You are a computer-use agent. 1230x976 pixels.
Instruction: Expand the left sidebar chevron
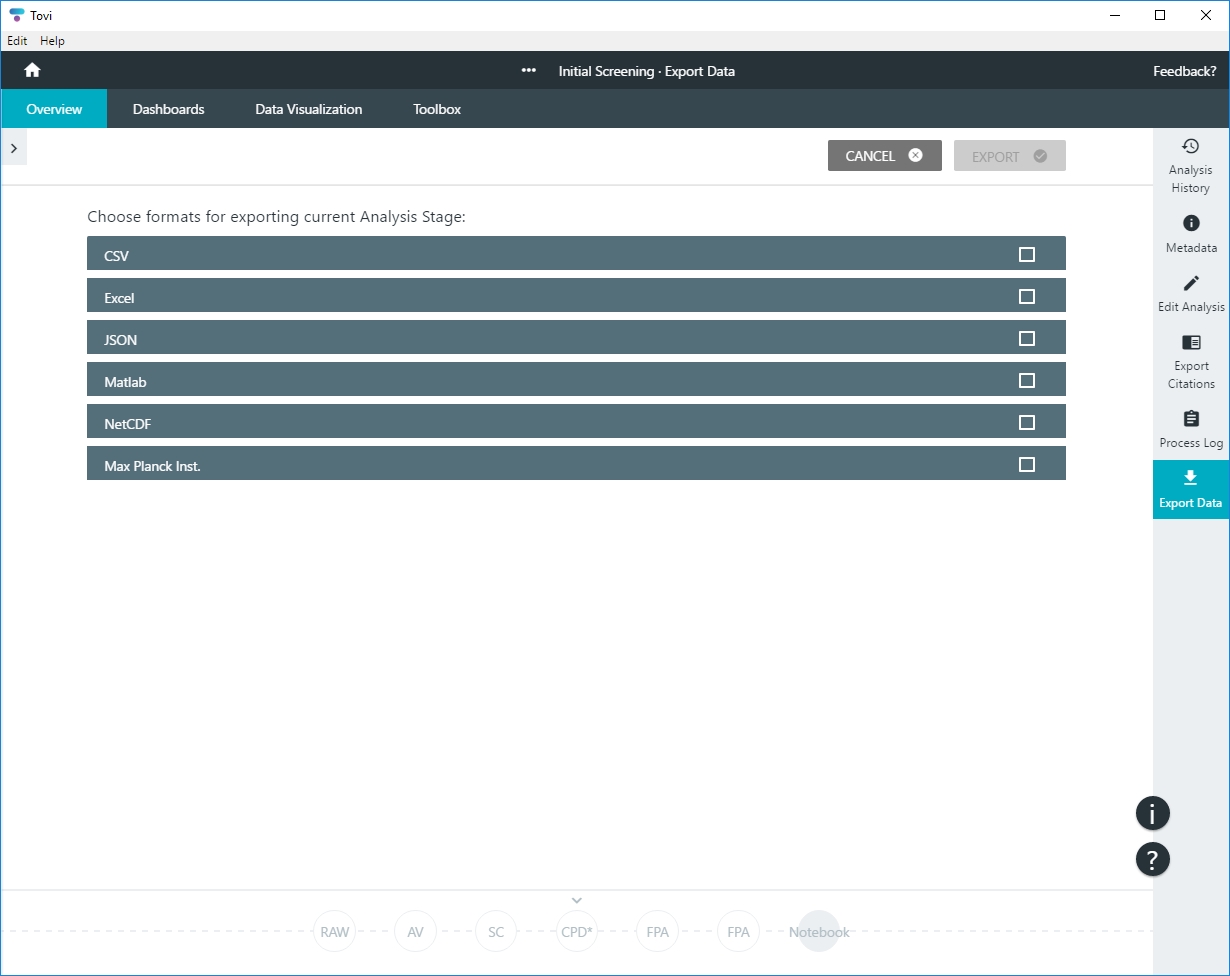pyautogui.click(x=14, y=148)
